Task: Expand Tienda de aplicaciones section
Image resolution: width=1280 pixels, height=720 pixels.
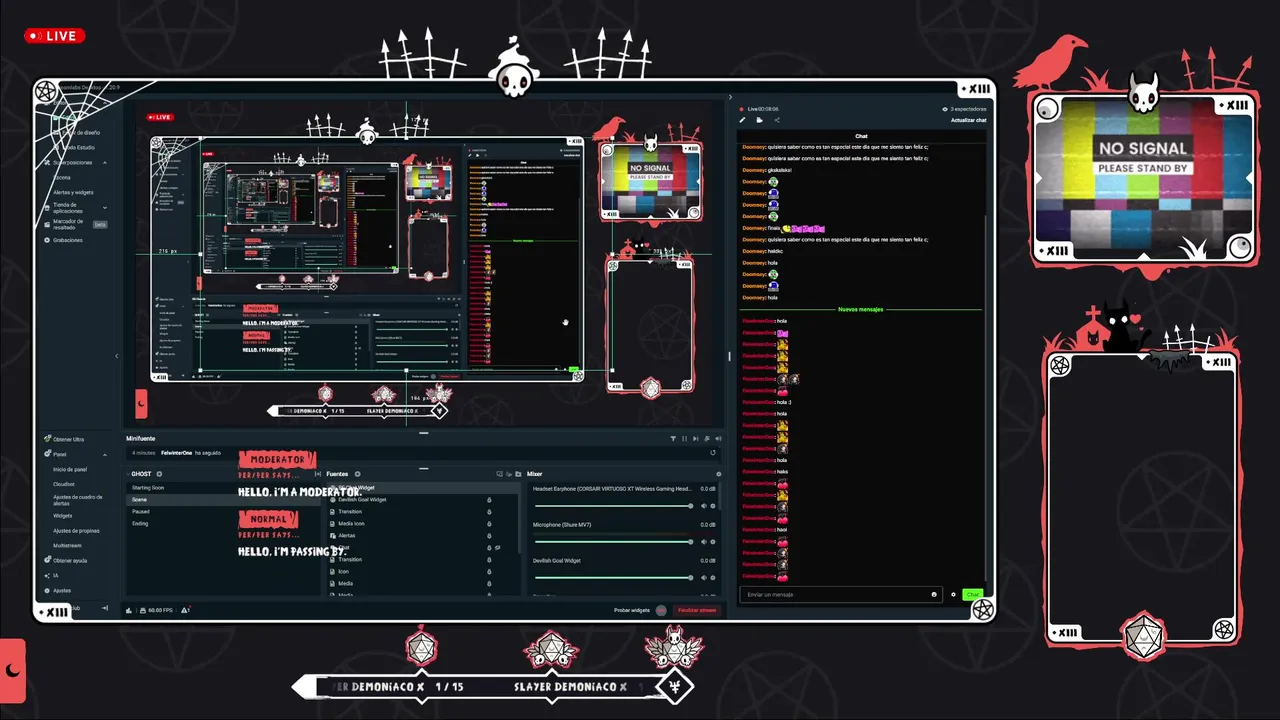Action: (x=105, y=208)
